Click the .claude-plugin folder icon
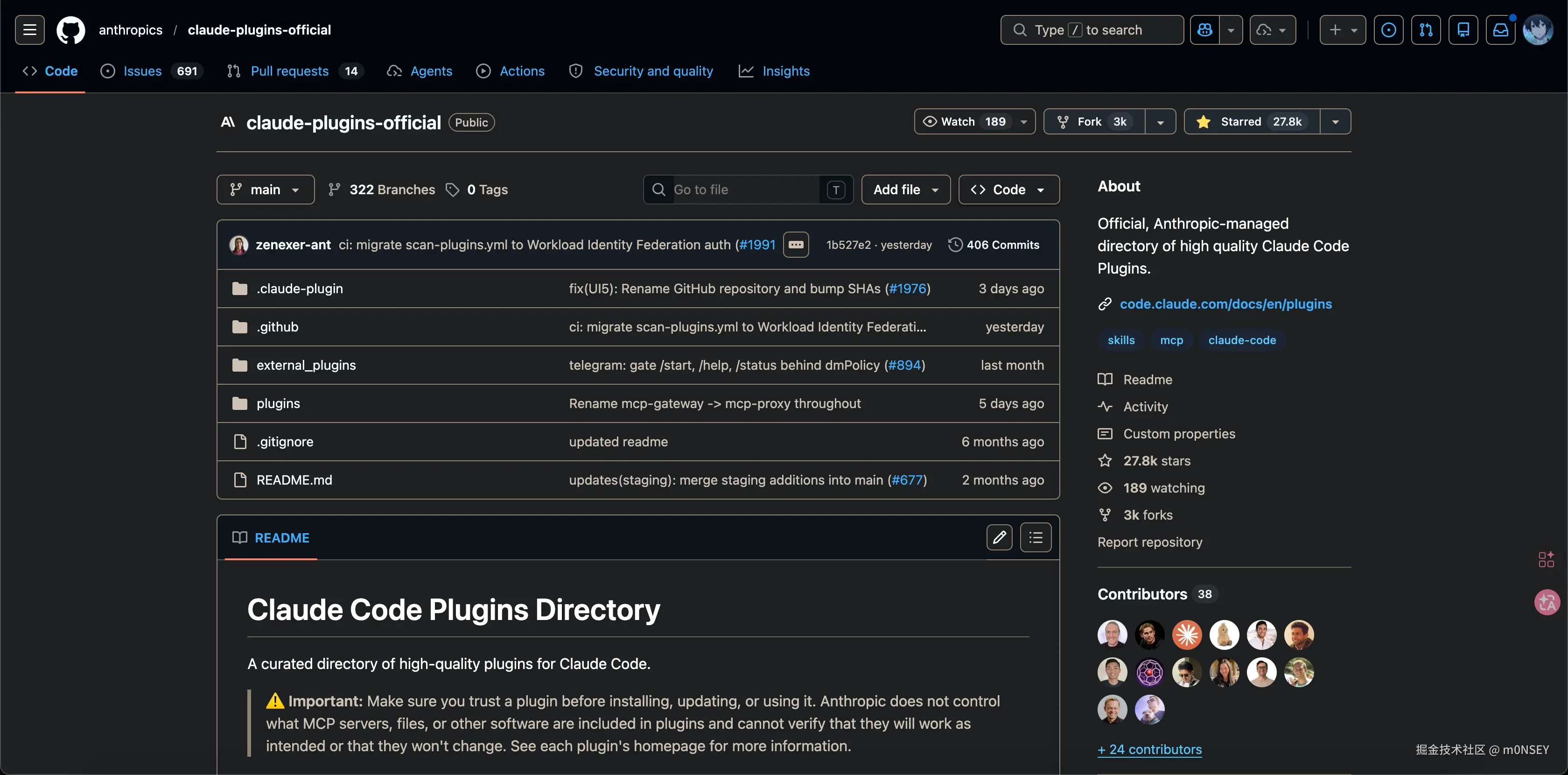Image resolution: width=1568 pixels, height=775 pixels. click(x=240, y=289)
